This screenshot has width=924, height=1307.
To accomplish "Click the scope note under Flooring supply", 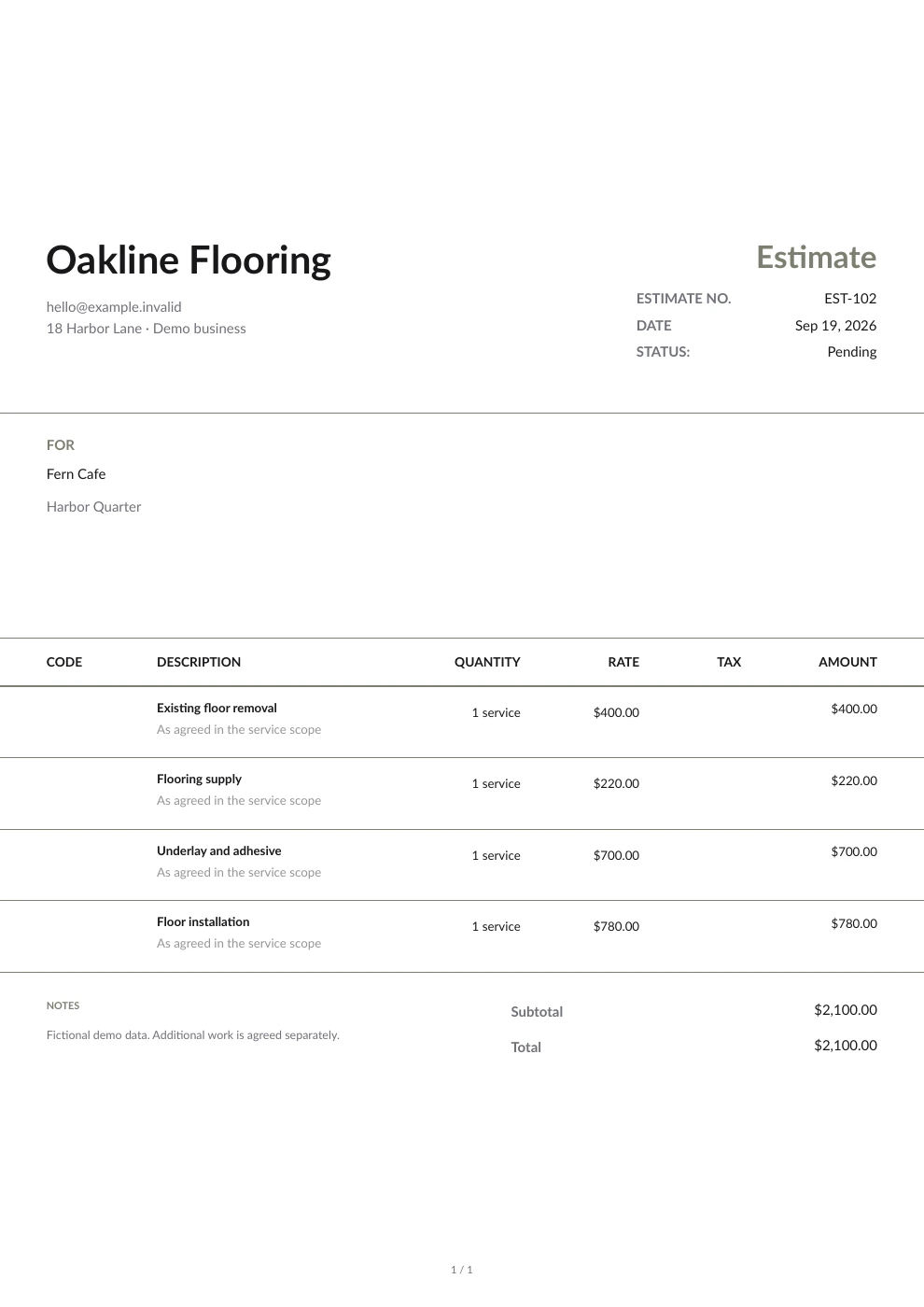I will [239, 801].
